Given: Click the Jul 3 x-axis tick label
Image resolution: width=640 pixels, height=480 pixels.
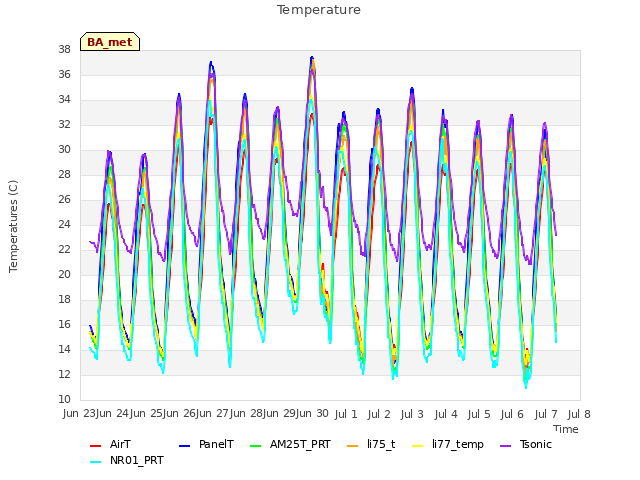Looking at the screenshot, I should point(412,414).
